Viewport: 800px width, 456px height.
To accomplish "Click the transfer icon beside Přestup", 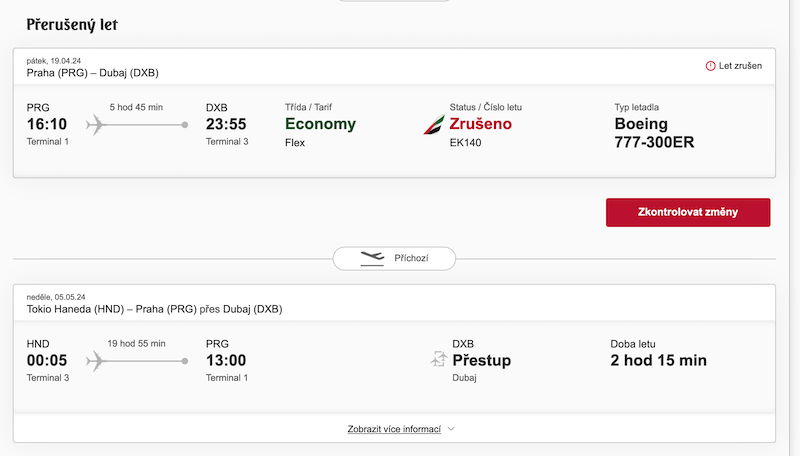I will (439, 359).
